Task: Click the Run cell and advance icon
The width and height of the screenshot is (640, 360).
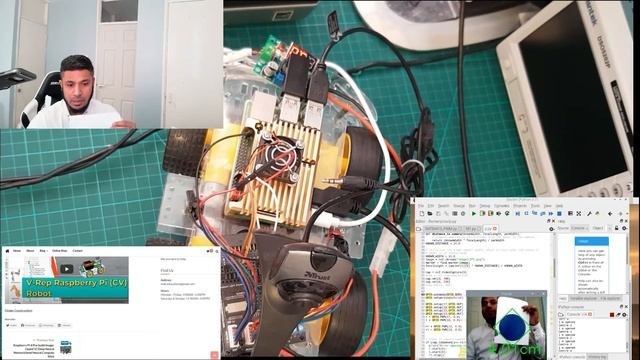Action: pos(491,213)
